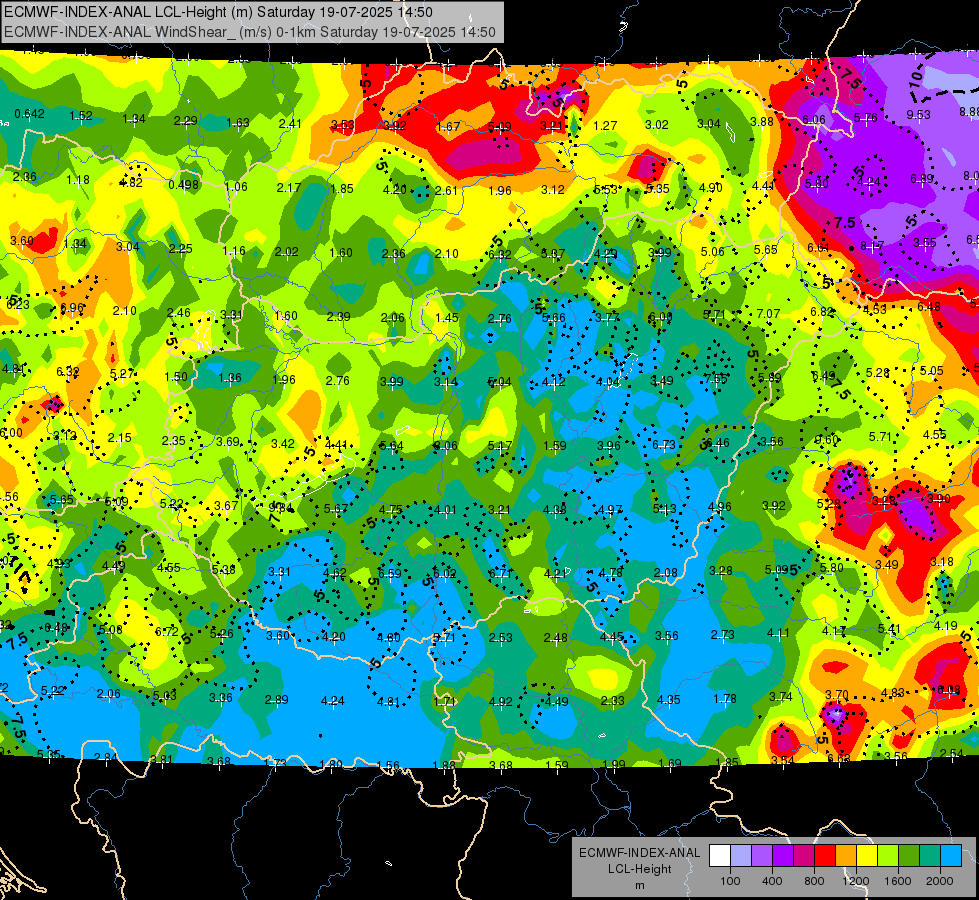Click the wind shear value 9.53
The image size is (979, 900).
(918, 115)
